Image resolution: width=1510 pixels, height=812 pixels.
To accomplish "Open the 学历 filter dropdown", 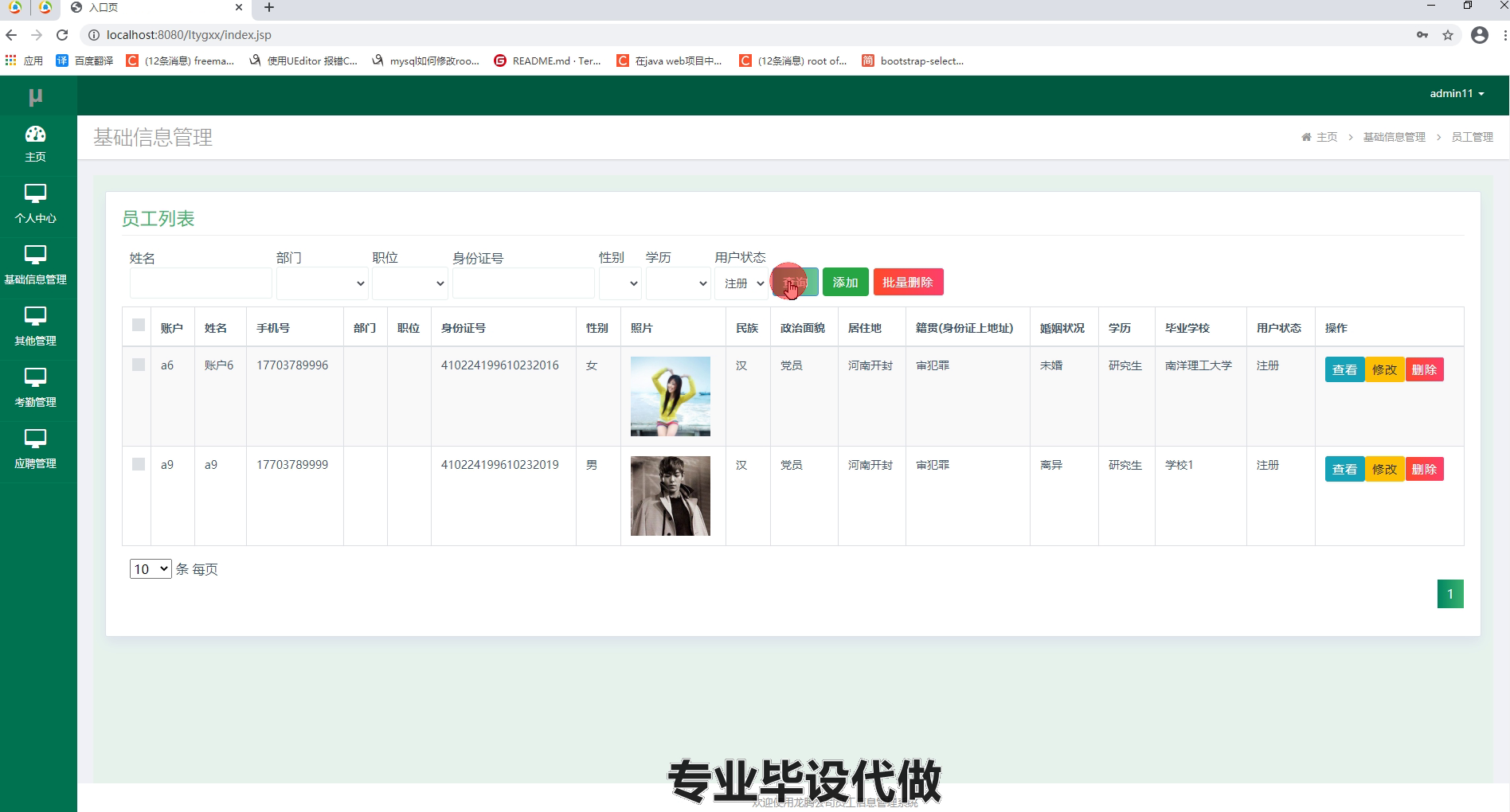I will click(678, 283).
